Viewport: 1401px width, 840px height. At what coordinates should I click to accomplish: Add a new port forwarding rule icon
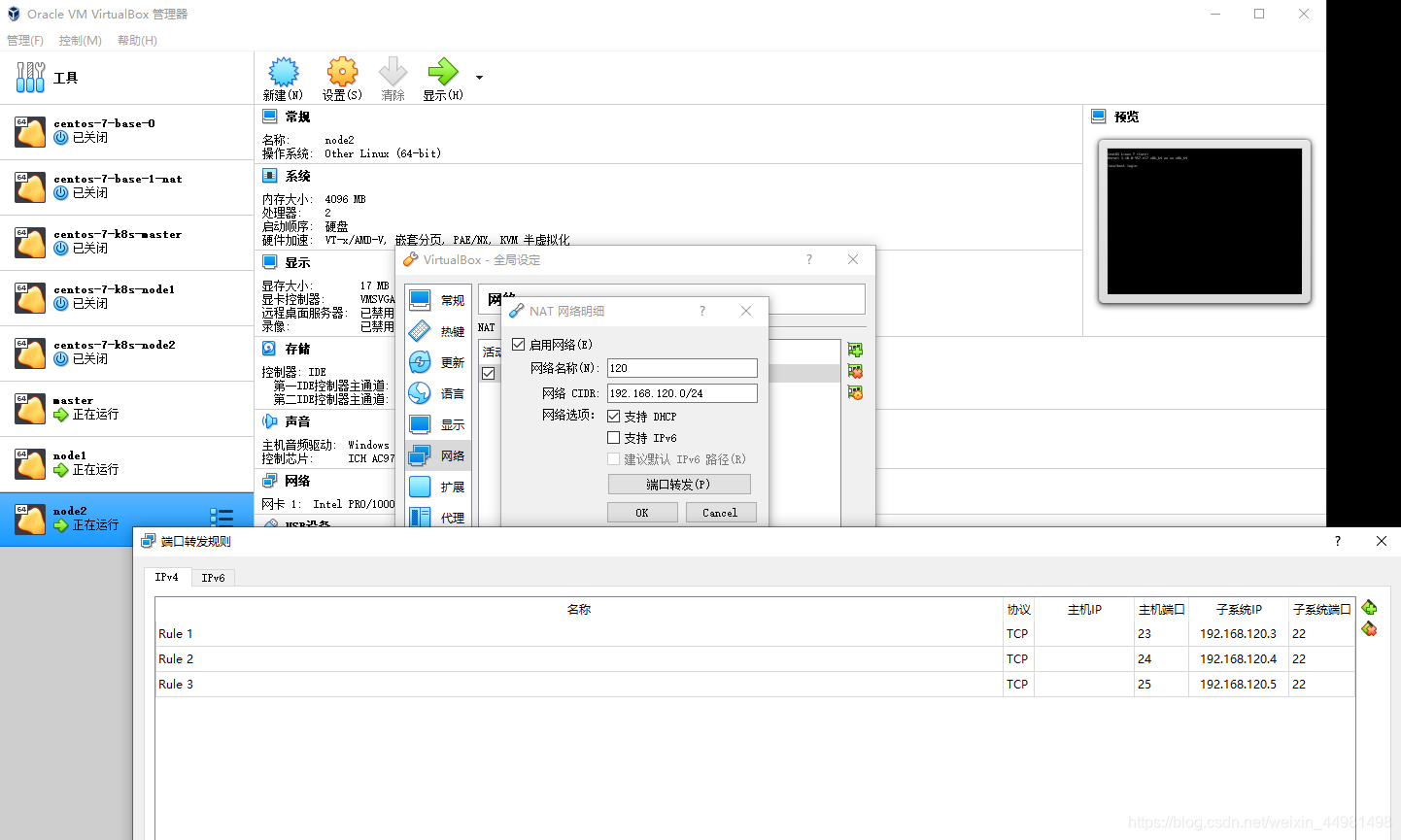click(x=1369, y=608)
